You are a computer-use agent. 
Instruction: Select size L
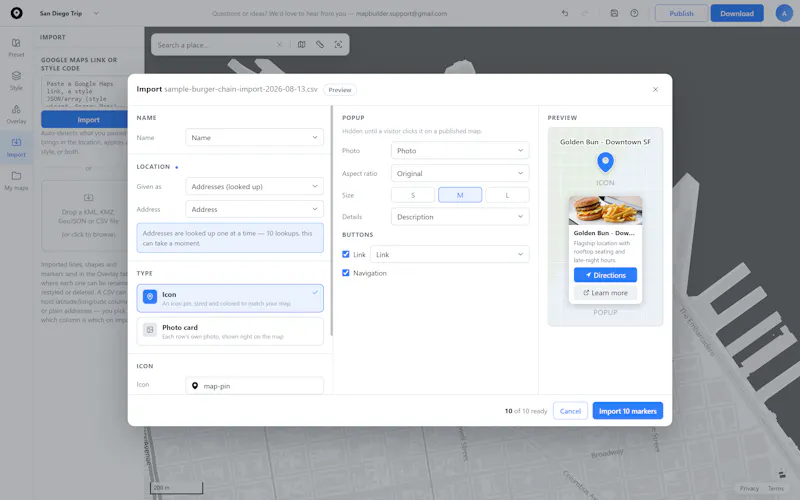pos(507,195)
